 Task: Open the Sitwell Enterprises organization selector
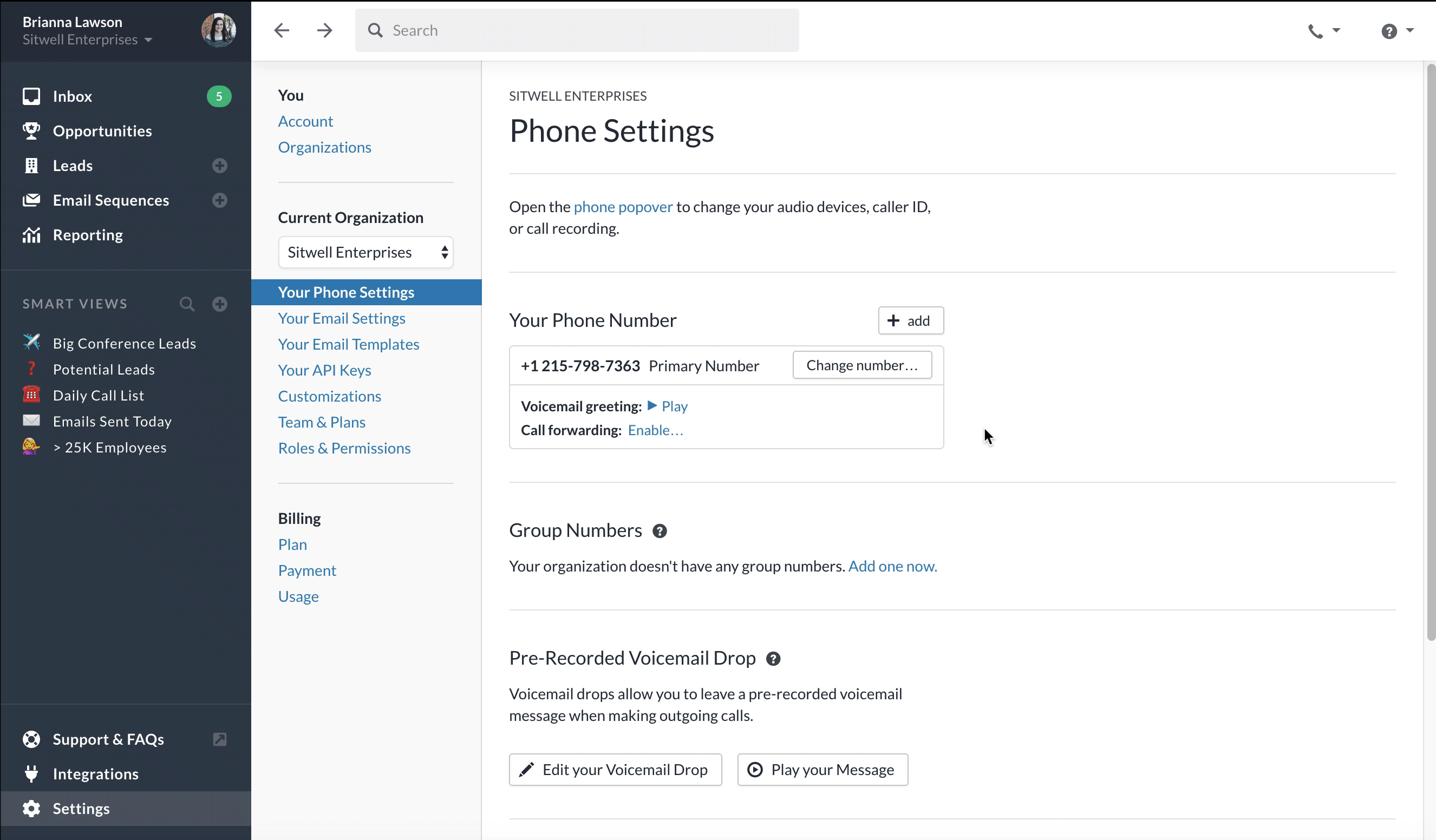(366, 252)
